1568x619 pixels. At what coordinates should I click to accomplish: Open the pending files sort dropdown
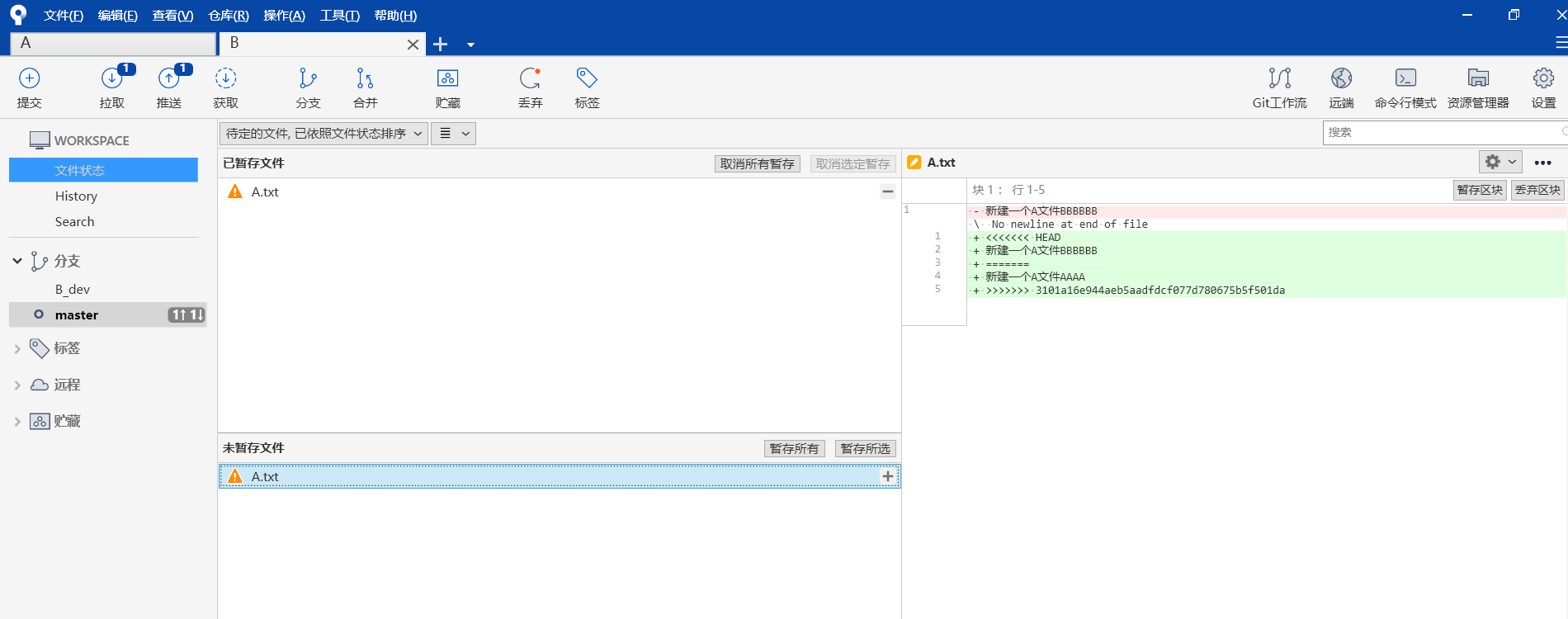(x=324, y=133)
